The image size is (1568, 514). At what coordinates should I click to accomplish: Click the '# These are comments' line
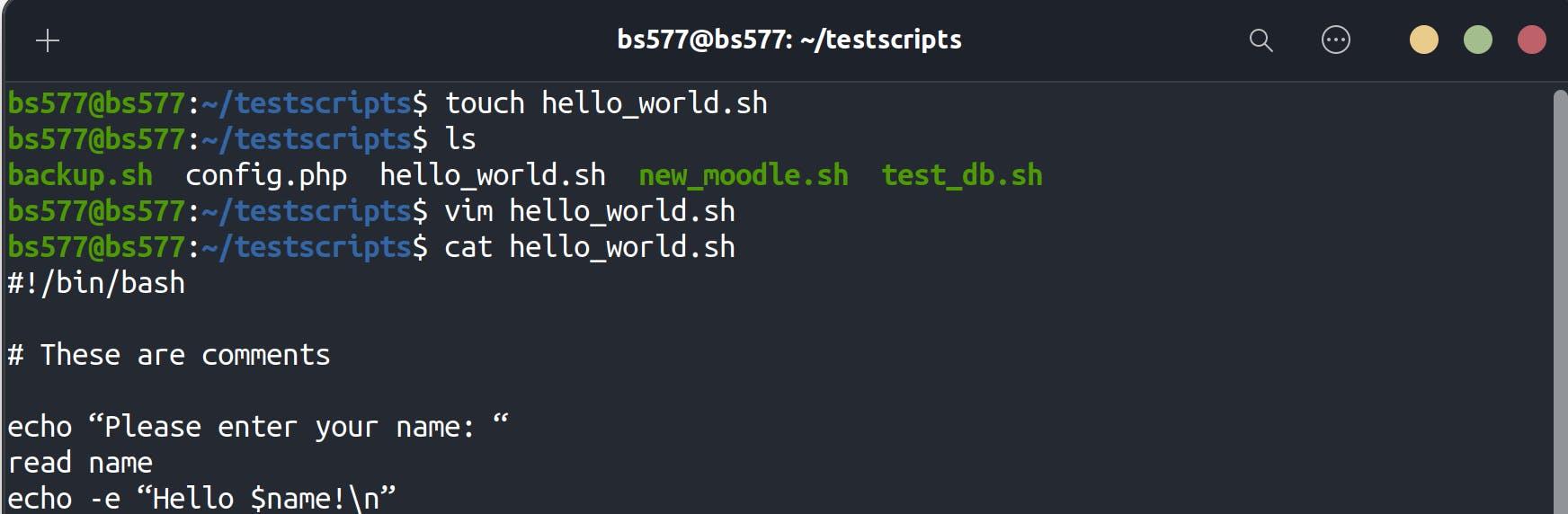(x=169, y=355)
